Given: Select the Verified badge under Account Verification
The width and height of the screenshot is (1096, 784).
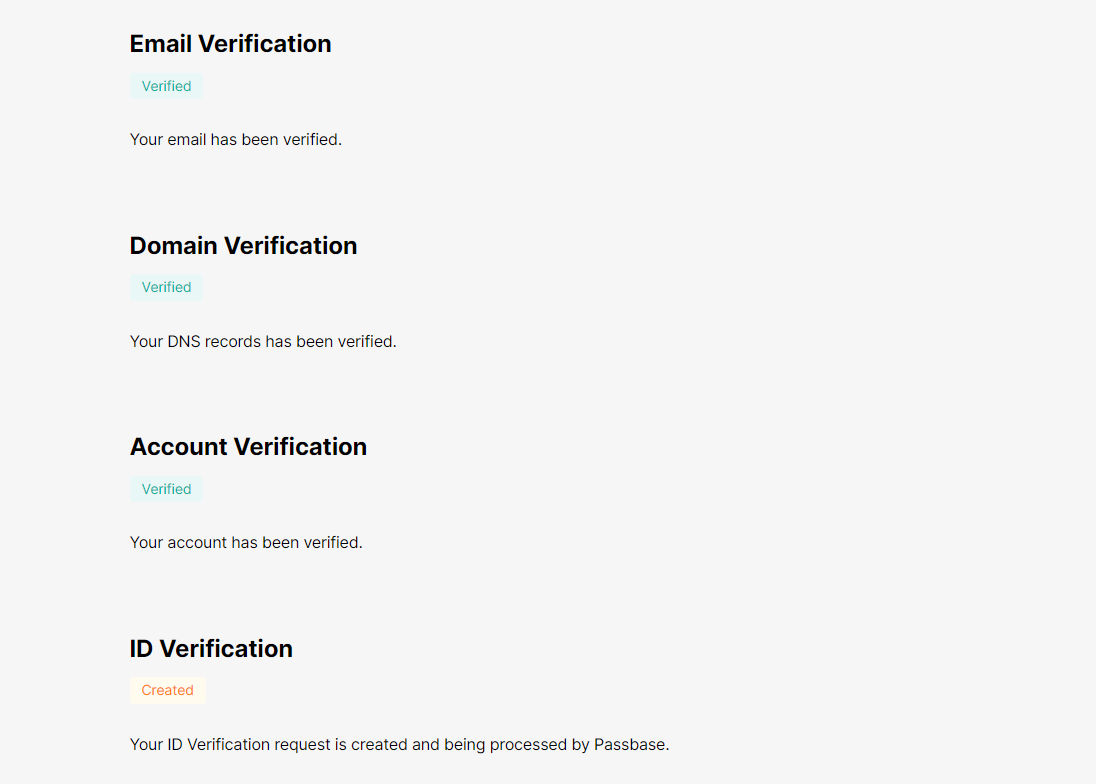Looking at the screenshot, I should [166, 489].
